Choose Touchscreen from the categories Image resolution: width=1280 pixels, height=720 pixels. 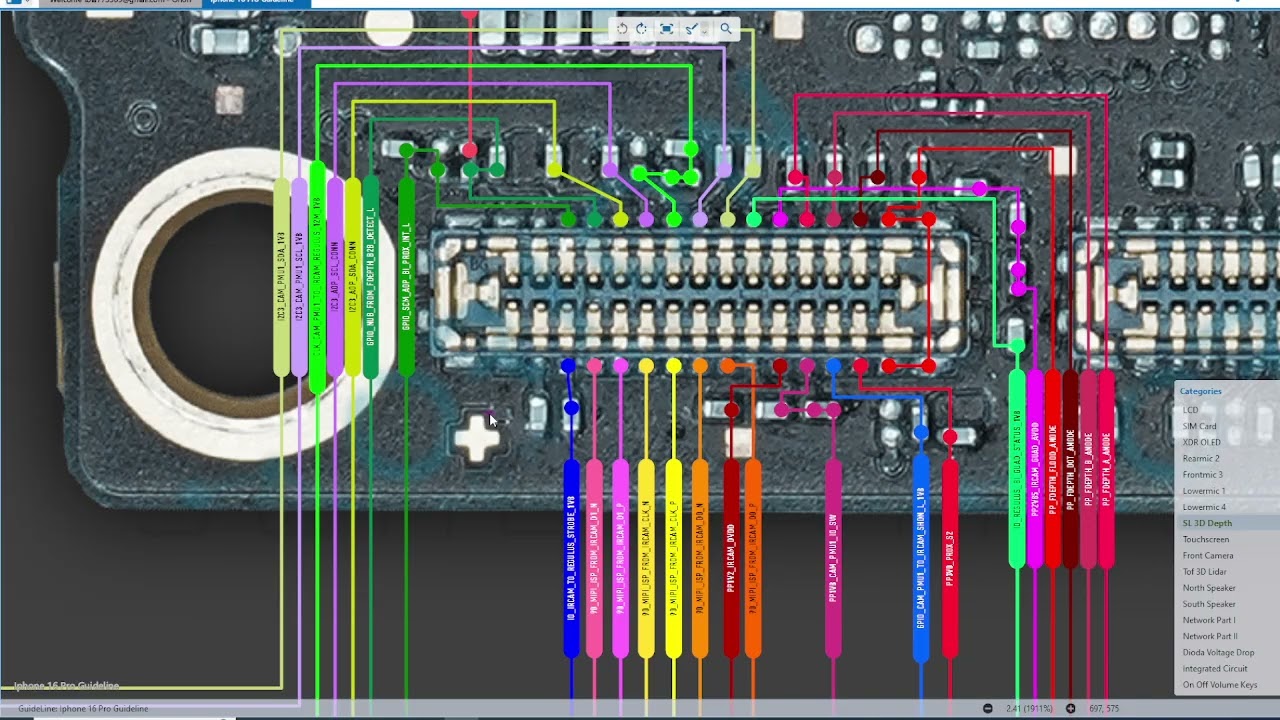coord(1206,539)
